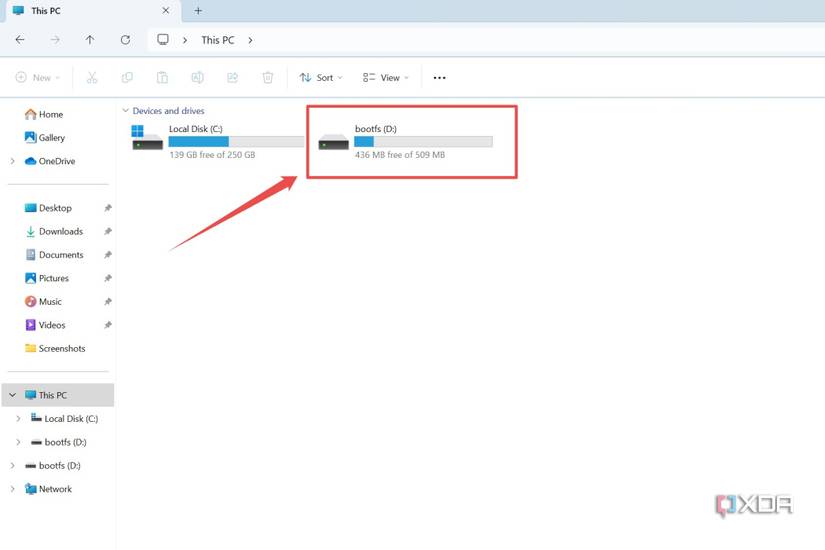
Task: Go back using the back arrow
Action: tap(20, 39)
